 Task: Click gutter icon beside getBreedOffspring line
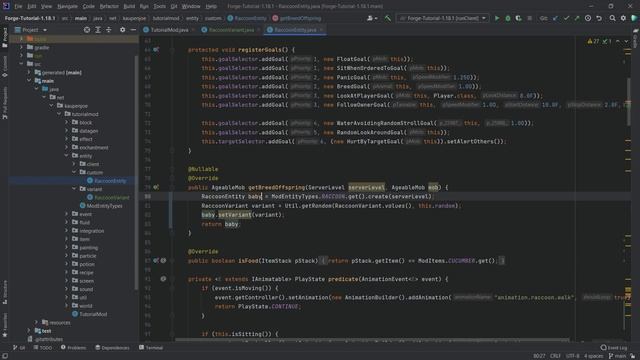pos(156,187)
